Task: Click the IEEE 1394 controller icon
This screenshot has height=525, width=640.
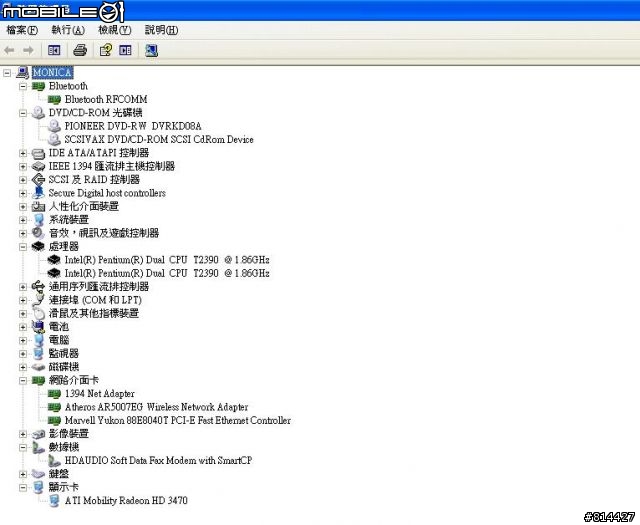Action: (x=38, y=167)
